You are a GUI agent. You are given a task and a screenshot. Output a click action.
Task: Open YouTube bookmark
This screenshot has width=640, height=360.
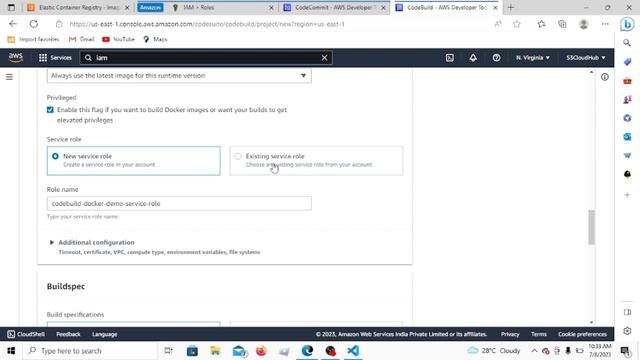[x=118, y=39]
